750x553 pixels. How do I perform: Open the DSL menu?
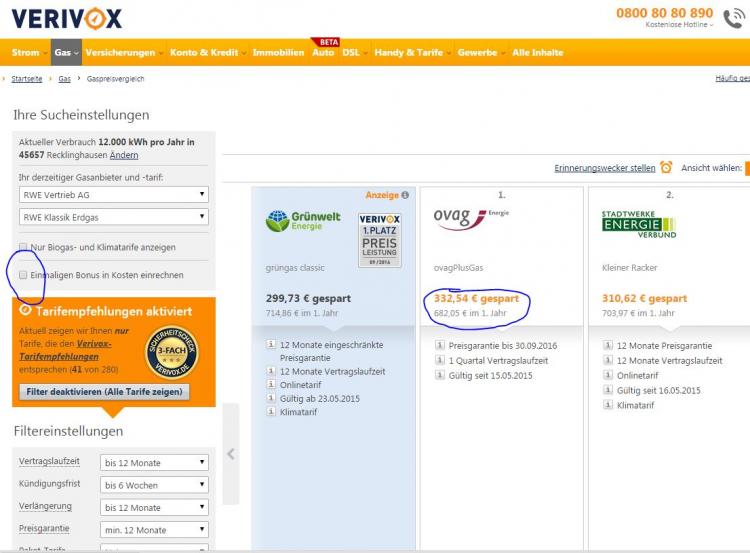pos(354,52)
